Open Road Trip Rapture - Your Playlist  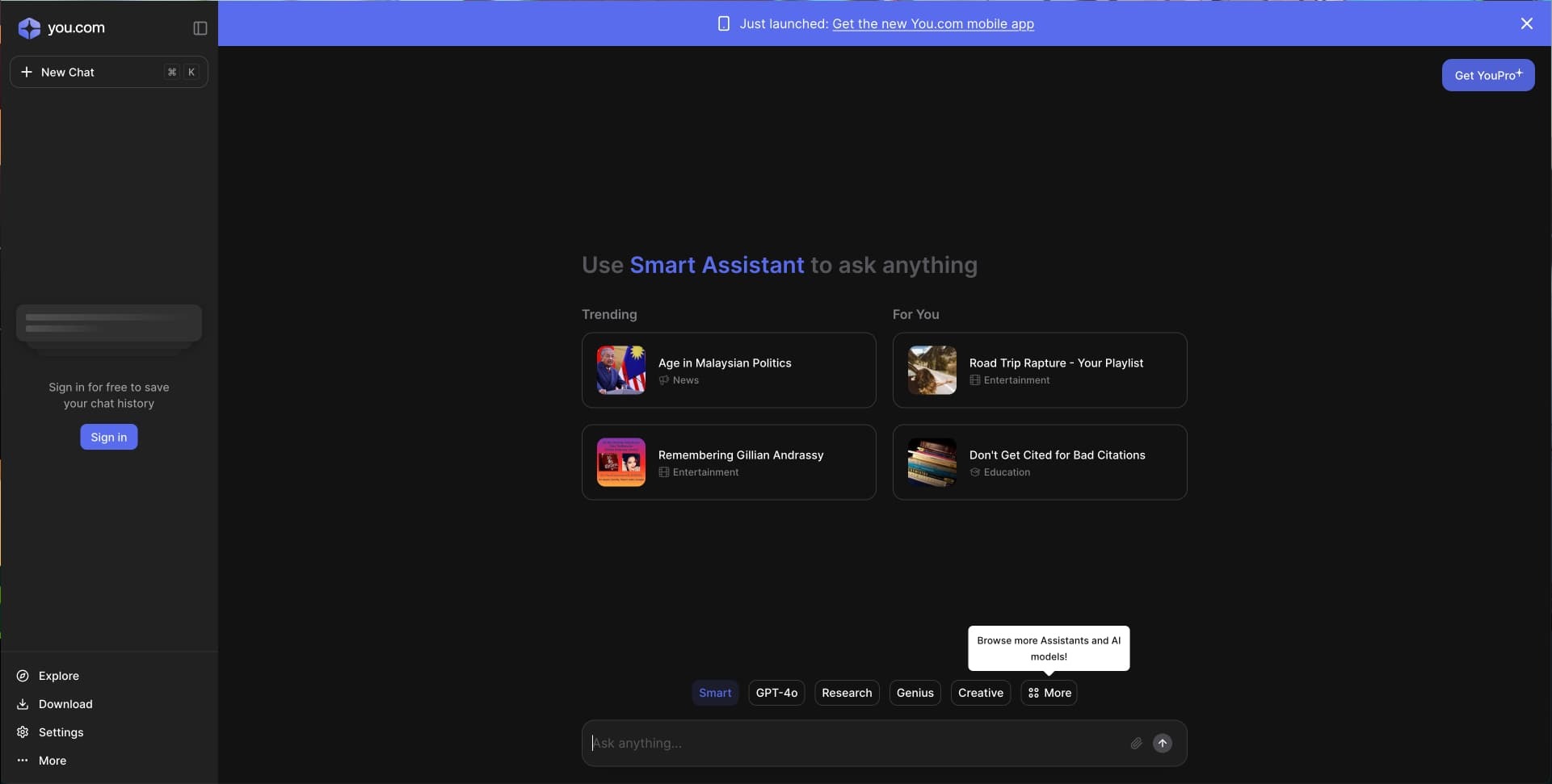tap(1040, 370)
